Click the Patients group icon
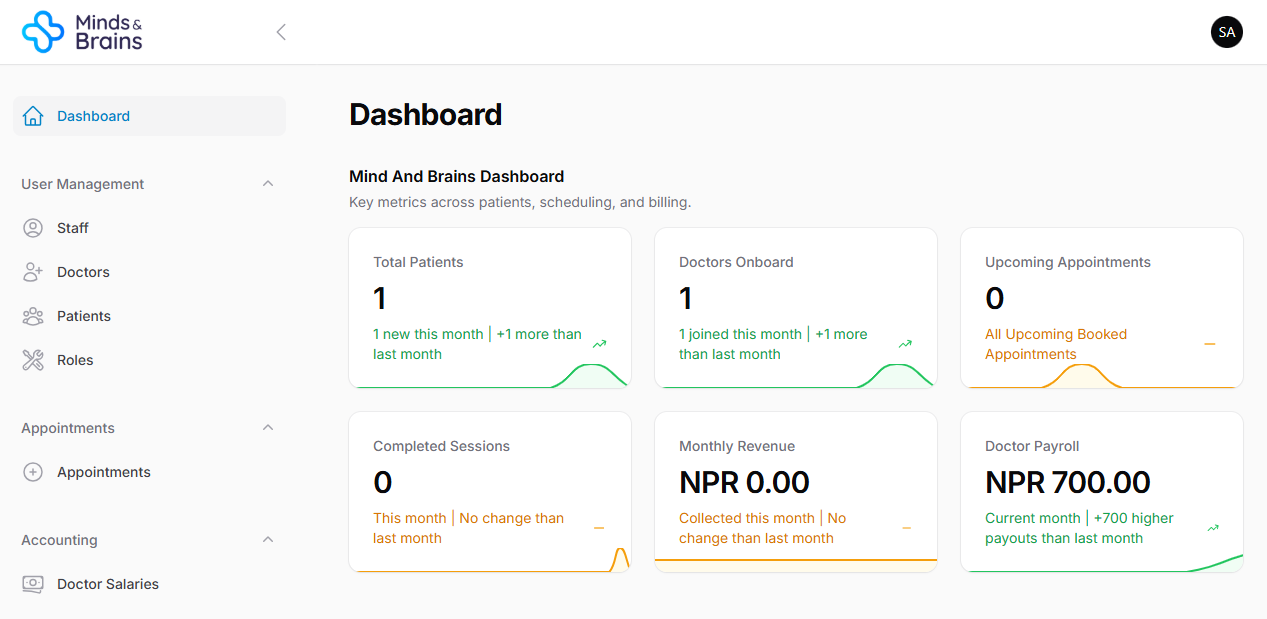 click(33, 316)
